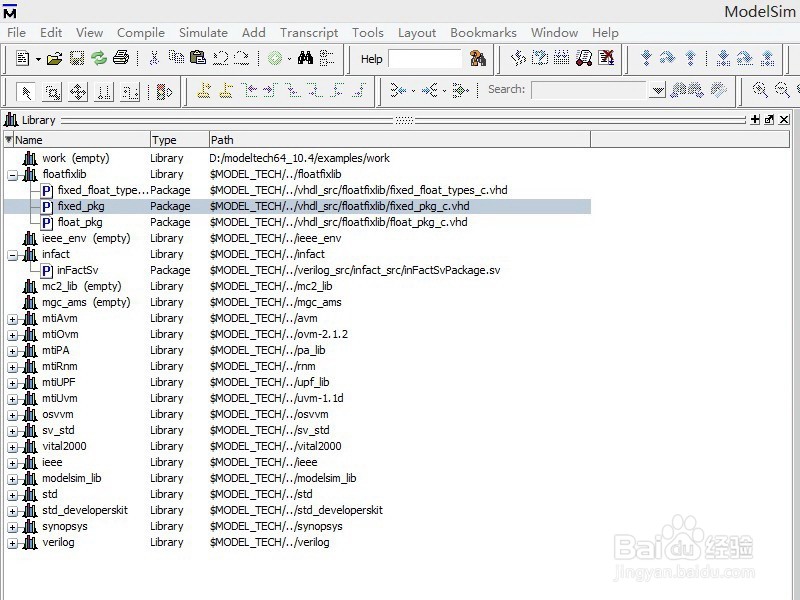Open the Search field dropdown arrow
The width and height of the screenshot is (800, 600).
click(658, 91)
